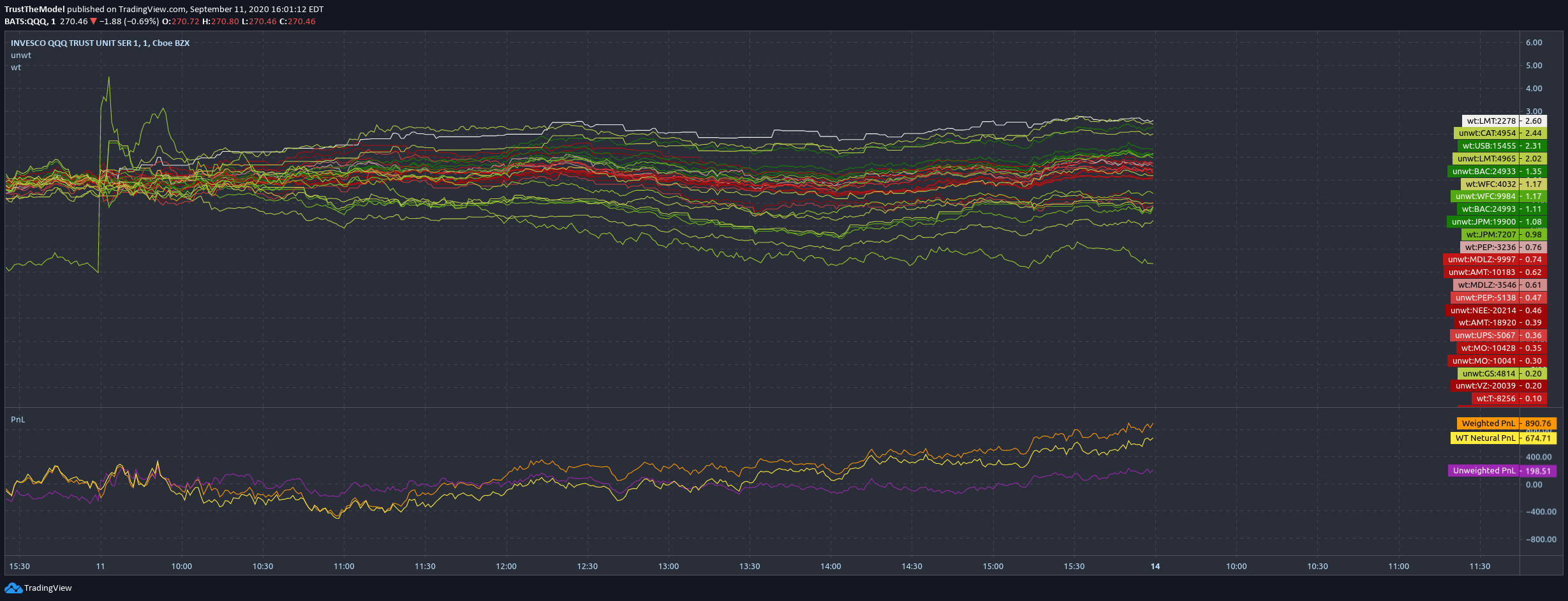Click the unwt:LMT:4965 label
Image resolution: width=1568 pixels, height=601 pixels.
click(x=1486, y=159)
